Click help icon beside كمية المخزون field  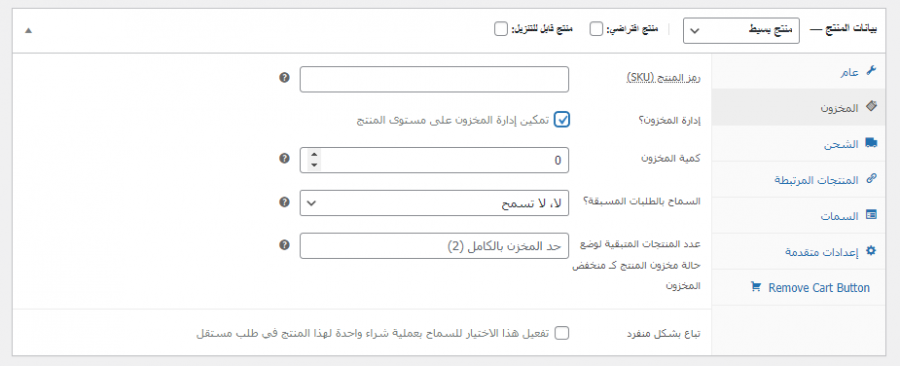click(284, 158)
